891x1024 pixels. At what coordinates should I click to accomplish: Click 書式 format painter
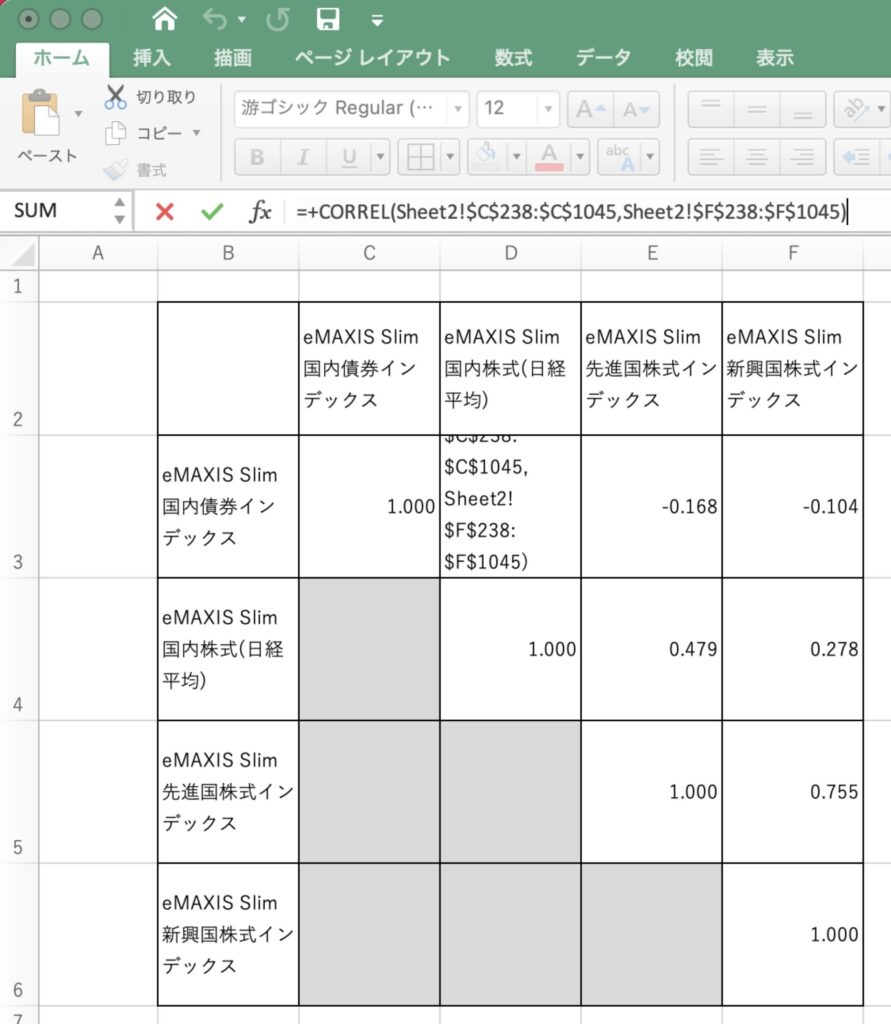point(135,170)
